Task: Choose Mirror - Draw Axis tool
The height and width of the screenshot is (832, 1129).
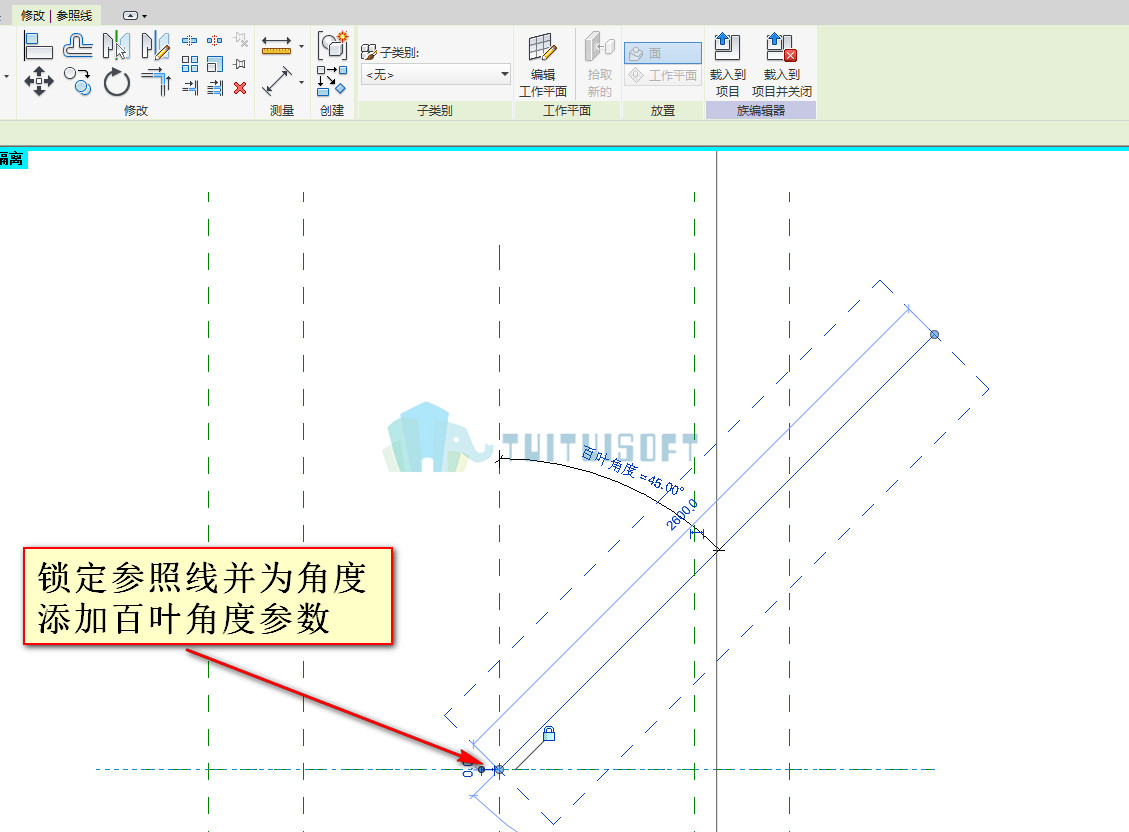Action: [155, 46]
